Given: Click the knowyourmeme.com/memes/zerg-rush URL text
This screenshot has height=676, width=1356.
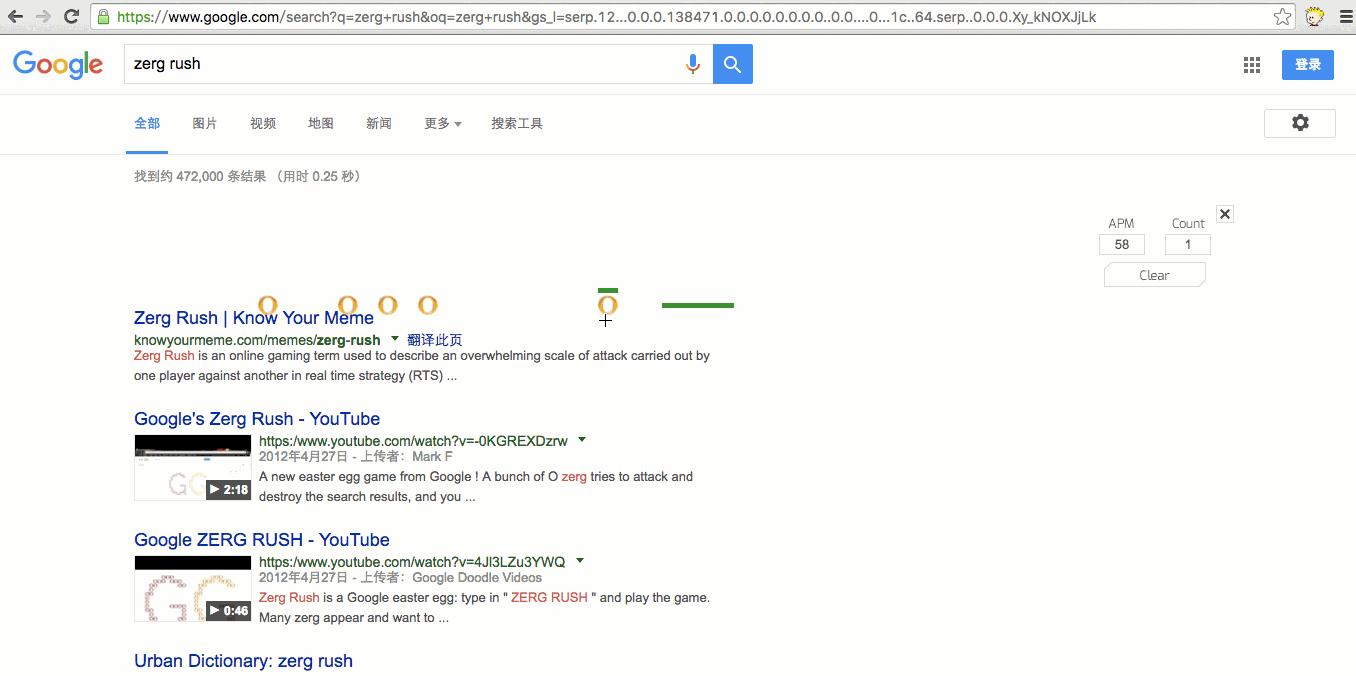Looking at the screenshot, I should pyautogui.click(x=257, y=340).
